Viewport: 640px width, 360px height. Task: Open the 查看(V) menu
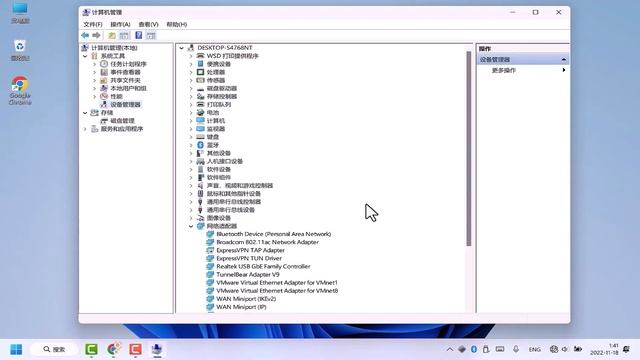pyautogui.click(x=148, y=24)
